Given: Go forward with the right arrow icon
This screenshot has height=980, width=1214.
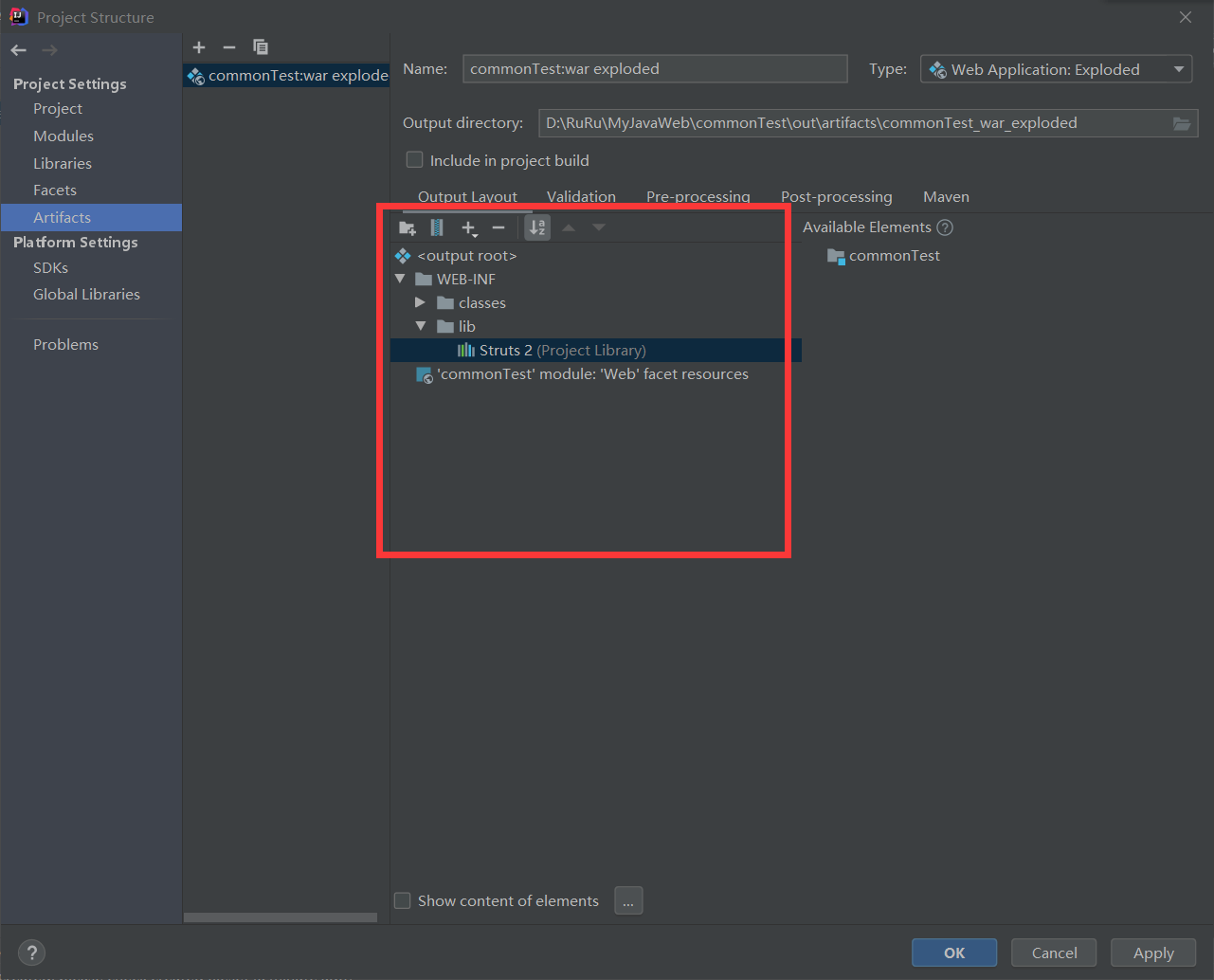Looking at the screenshot, I should coord(49,50).
